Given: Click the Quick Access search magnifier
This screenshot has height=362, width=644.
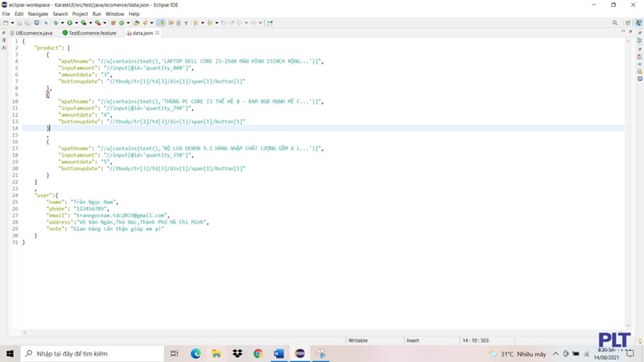Looking at the screenshot, I should coord(615,23).
